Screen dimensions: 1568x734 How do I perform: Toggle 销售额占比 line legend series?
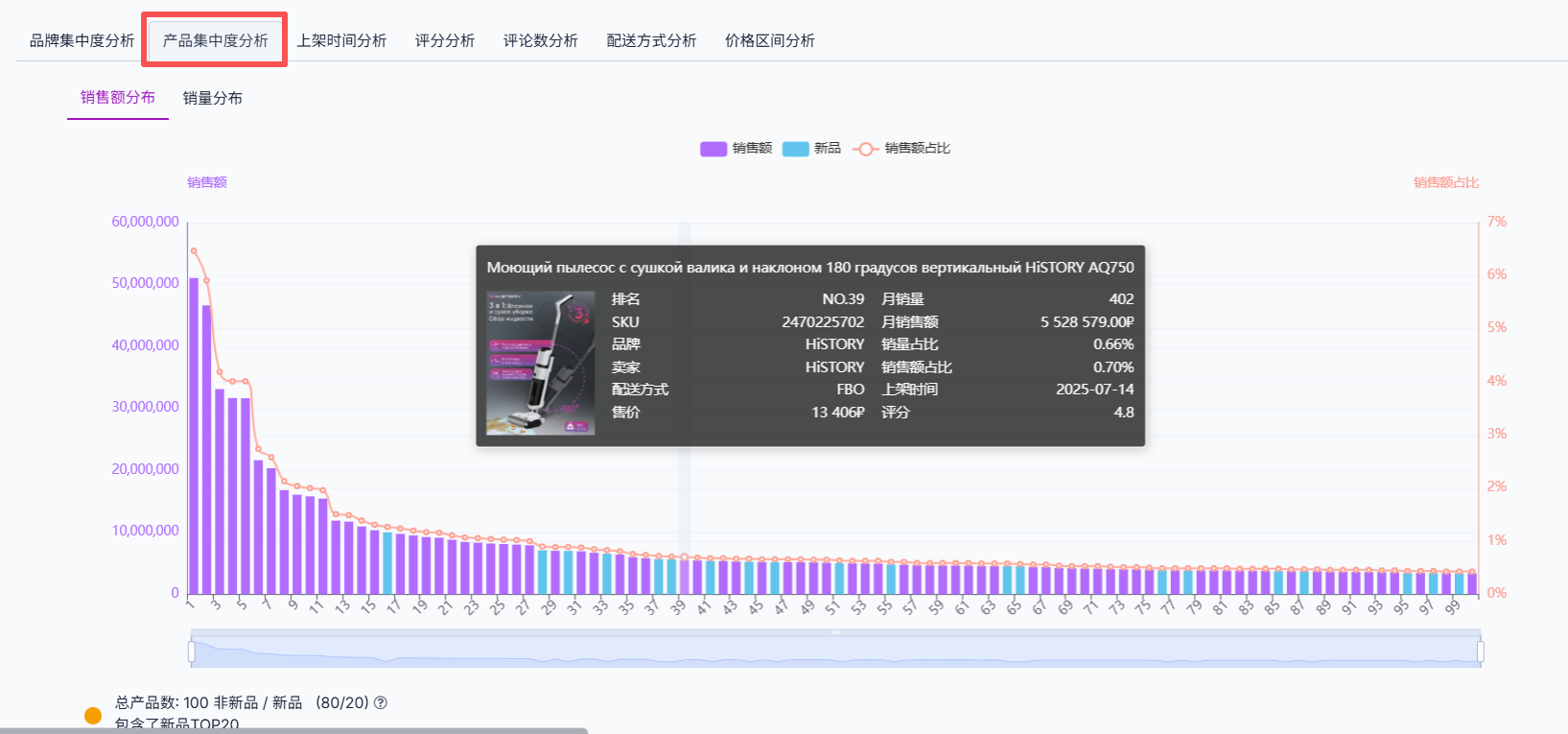[901, 149]
